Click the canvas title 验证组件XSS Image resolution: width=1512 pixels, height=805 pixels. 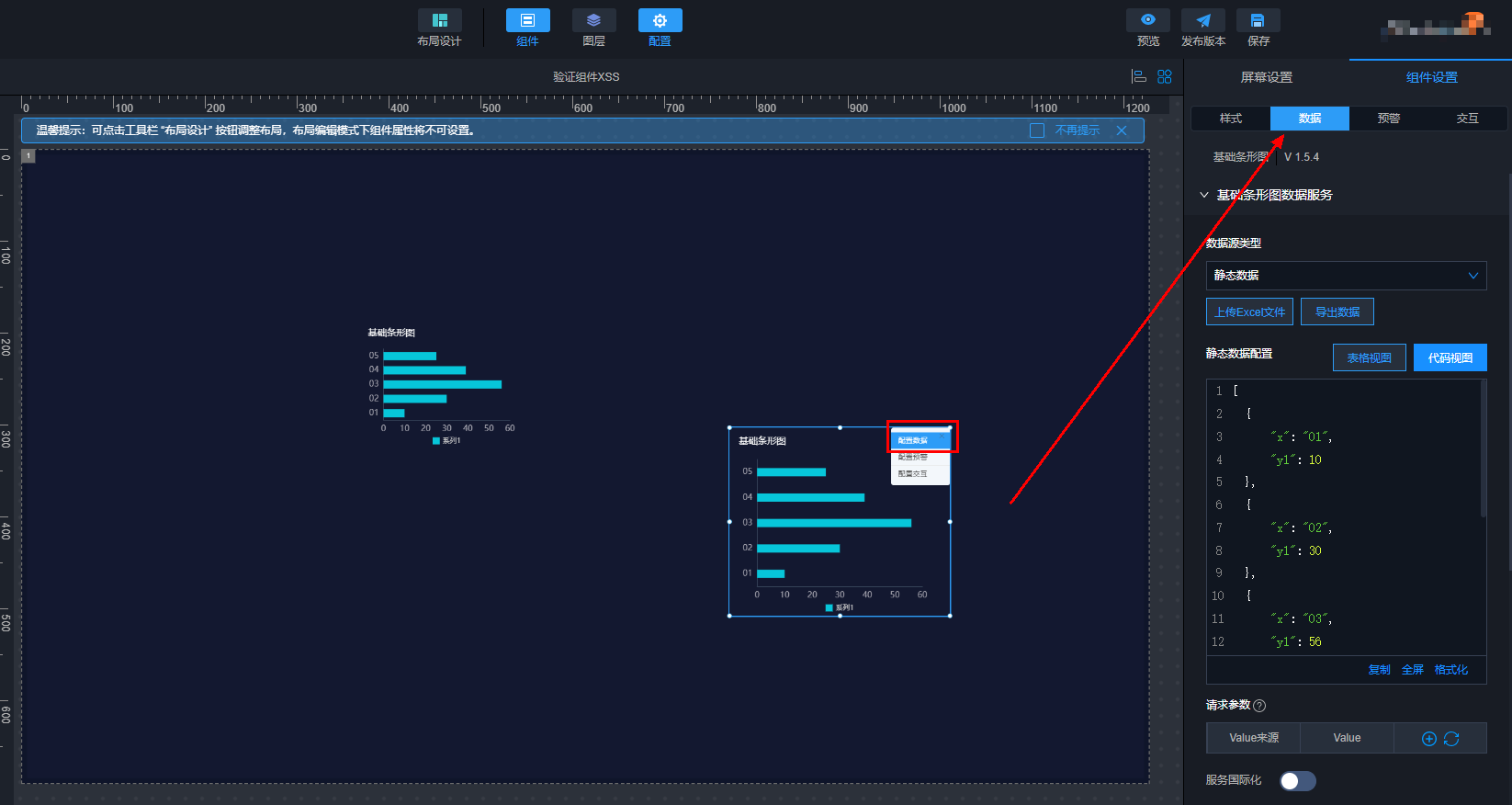tap(586, 77)
